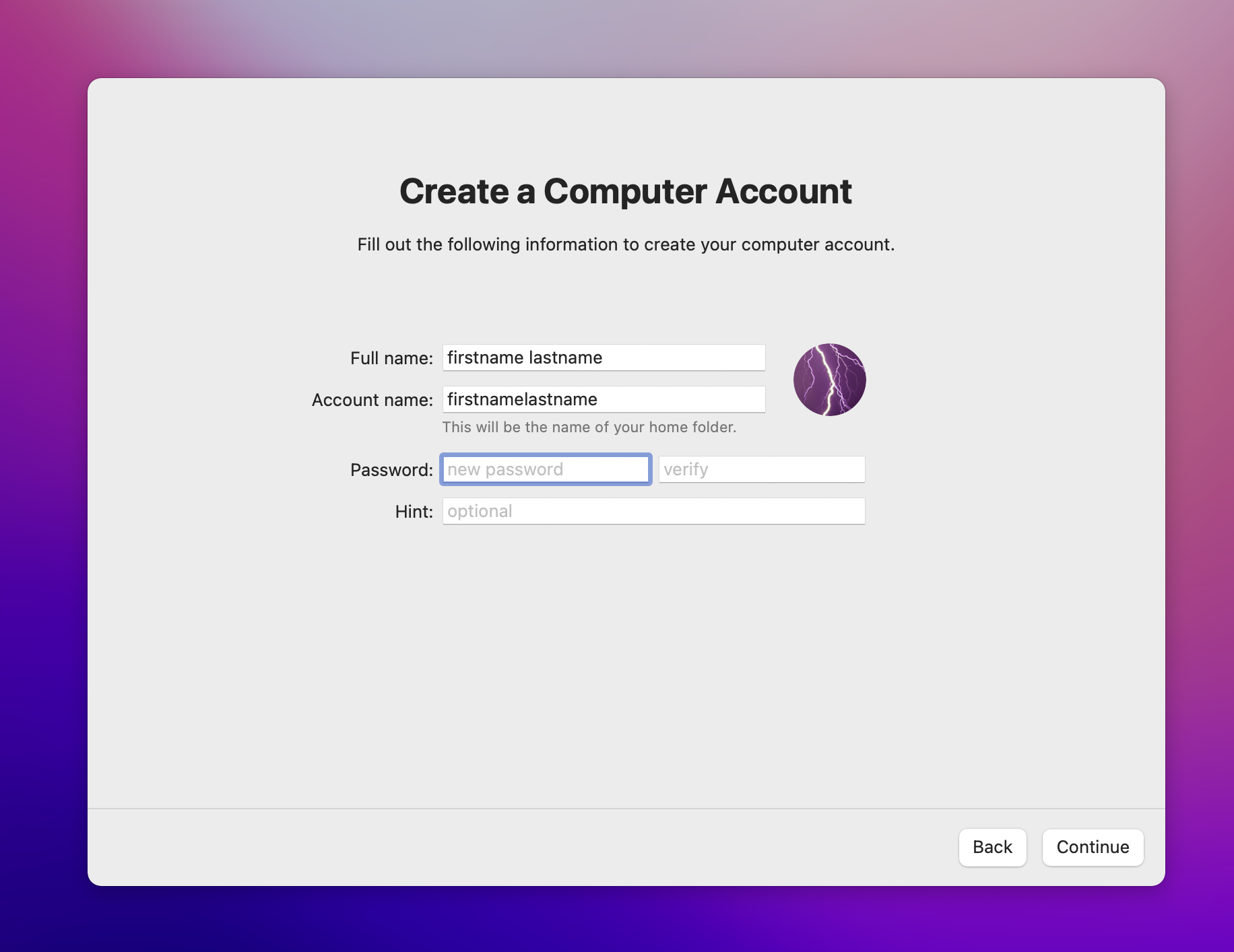This screenshot has height=952, width=1234.
Task: Click the lightning account picture avatar
Action: (x=829, y=379)
